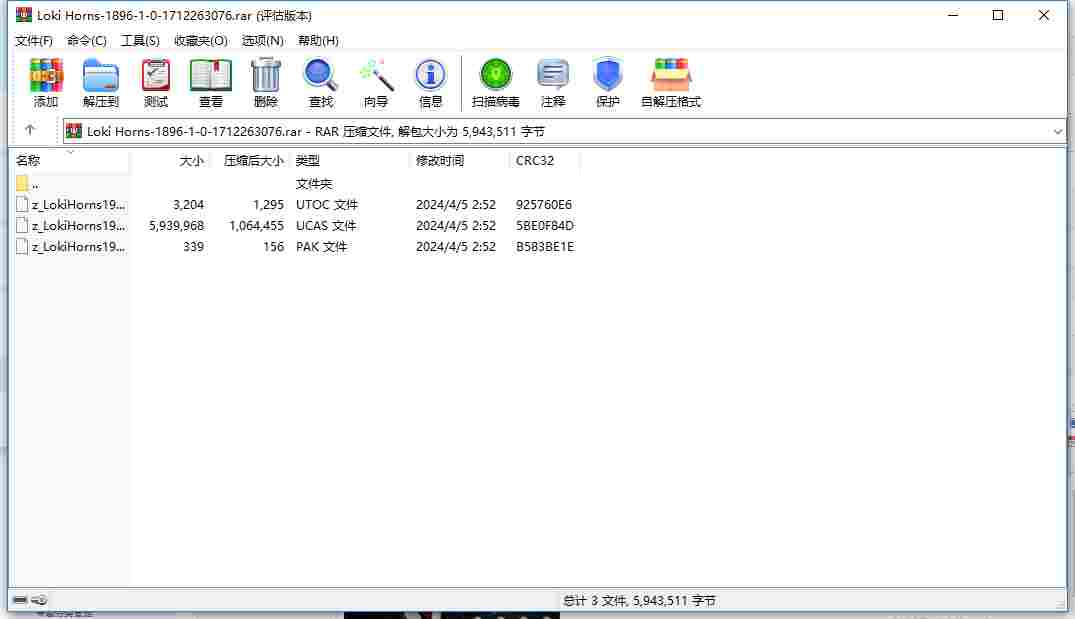1075x619 pixels.
Task: Click packed size value 1,064,455
Action: tap(256, 226)
